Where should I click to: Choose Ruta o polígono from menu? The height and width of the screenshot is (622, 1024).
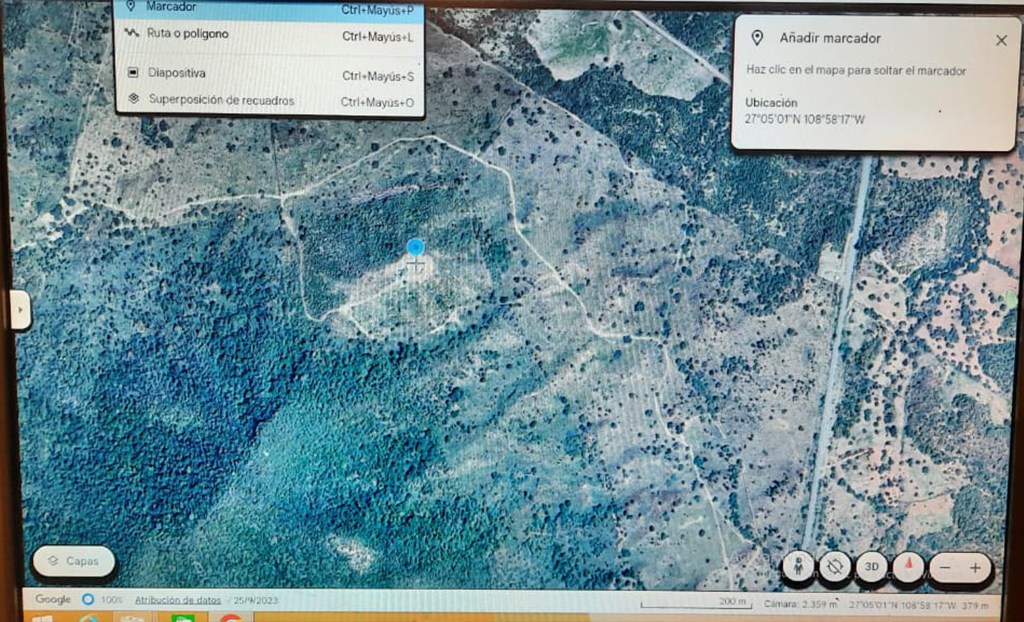pos(188,34)
